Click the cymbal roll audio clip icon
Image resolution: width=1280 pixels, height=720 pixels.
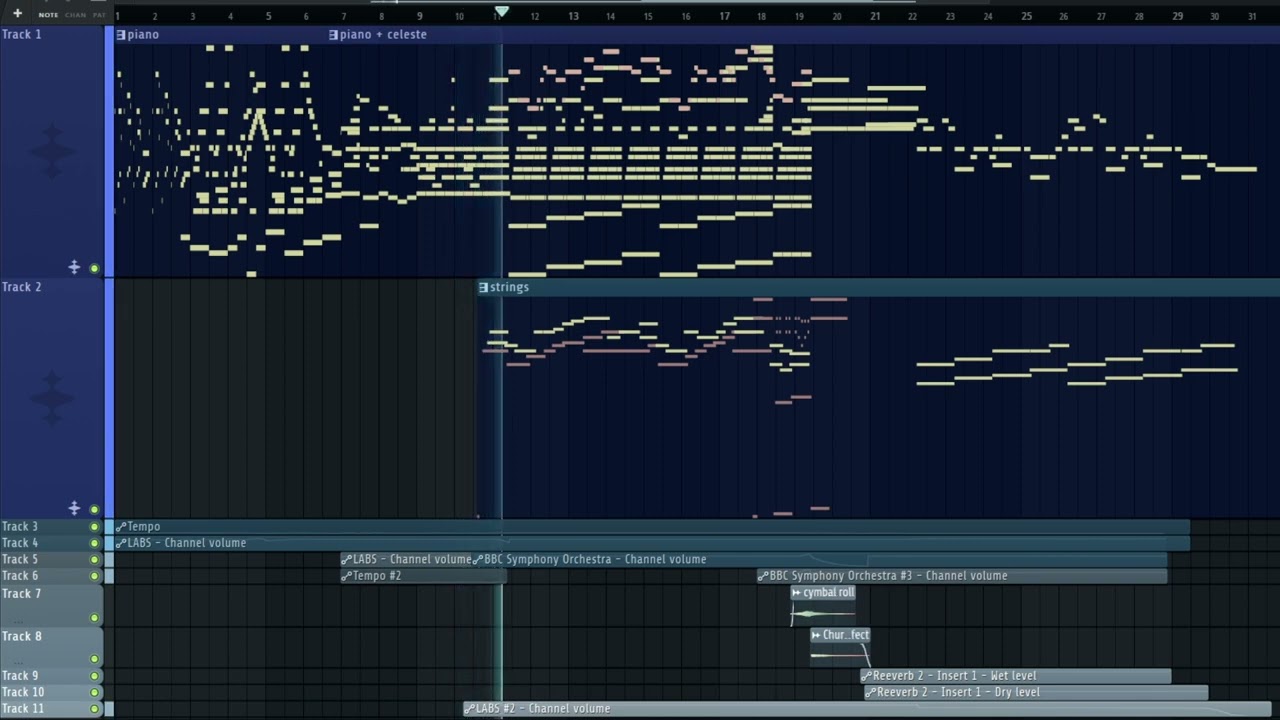pyautogui.click(x=796, y=593)
